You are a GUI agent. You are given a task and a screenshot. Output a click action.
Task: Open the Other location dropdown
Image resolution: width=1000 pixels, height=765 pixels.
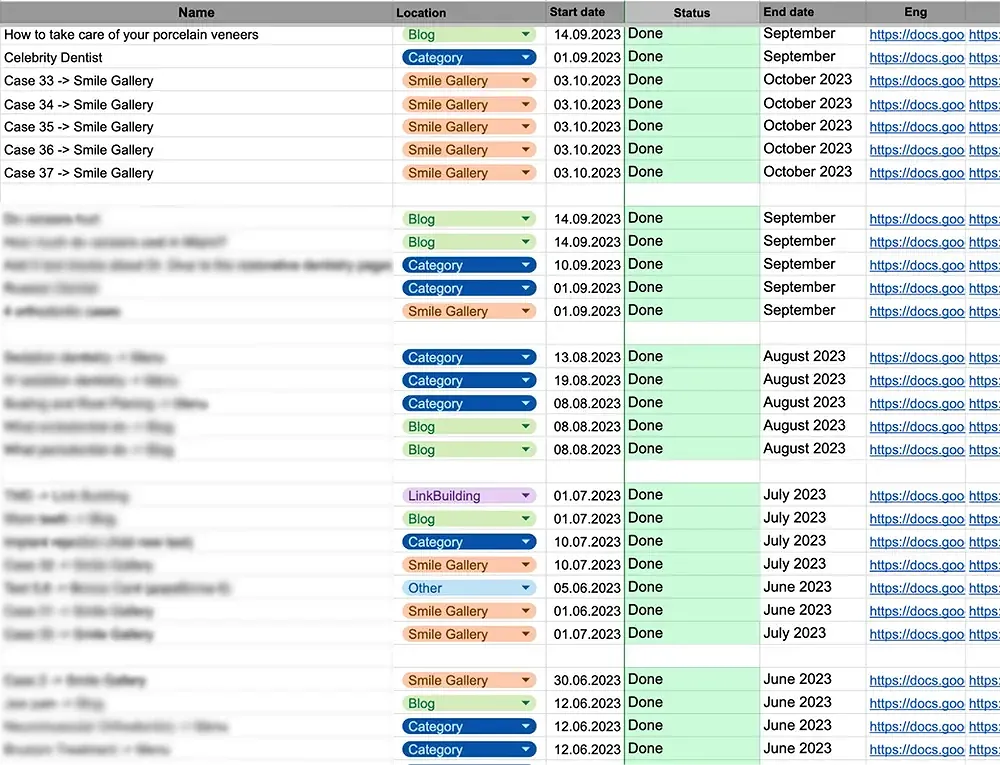tap(526, 588)
